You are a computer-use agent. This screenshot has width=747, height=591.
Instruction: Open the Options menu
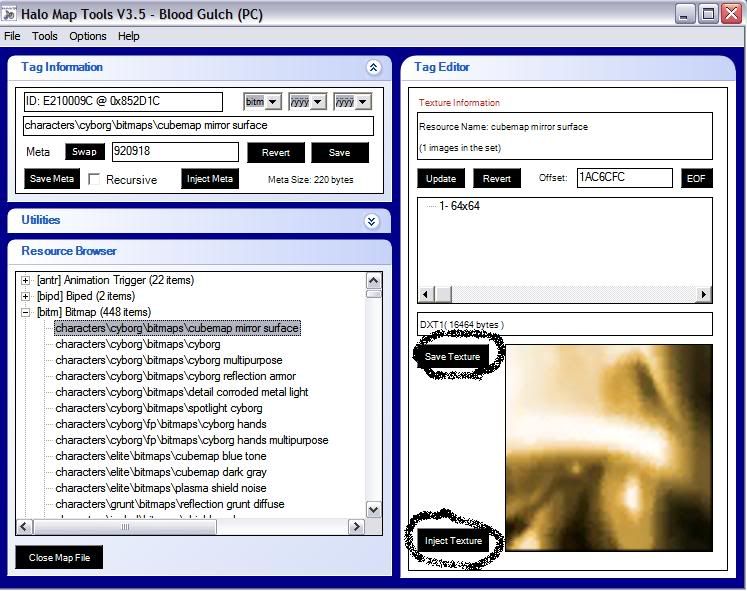88,36
